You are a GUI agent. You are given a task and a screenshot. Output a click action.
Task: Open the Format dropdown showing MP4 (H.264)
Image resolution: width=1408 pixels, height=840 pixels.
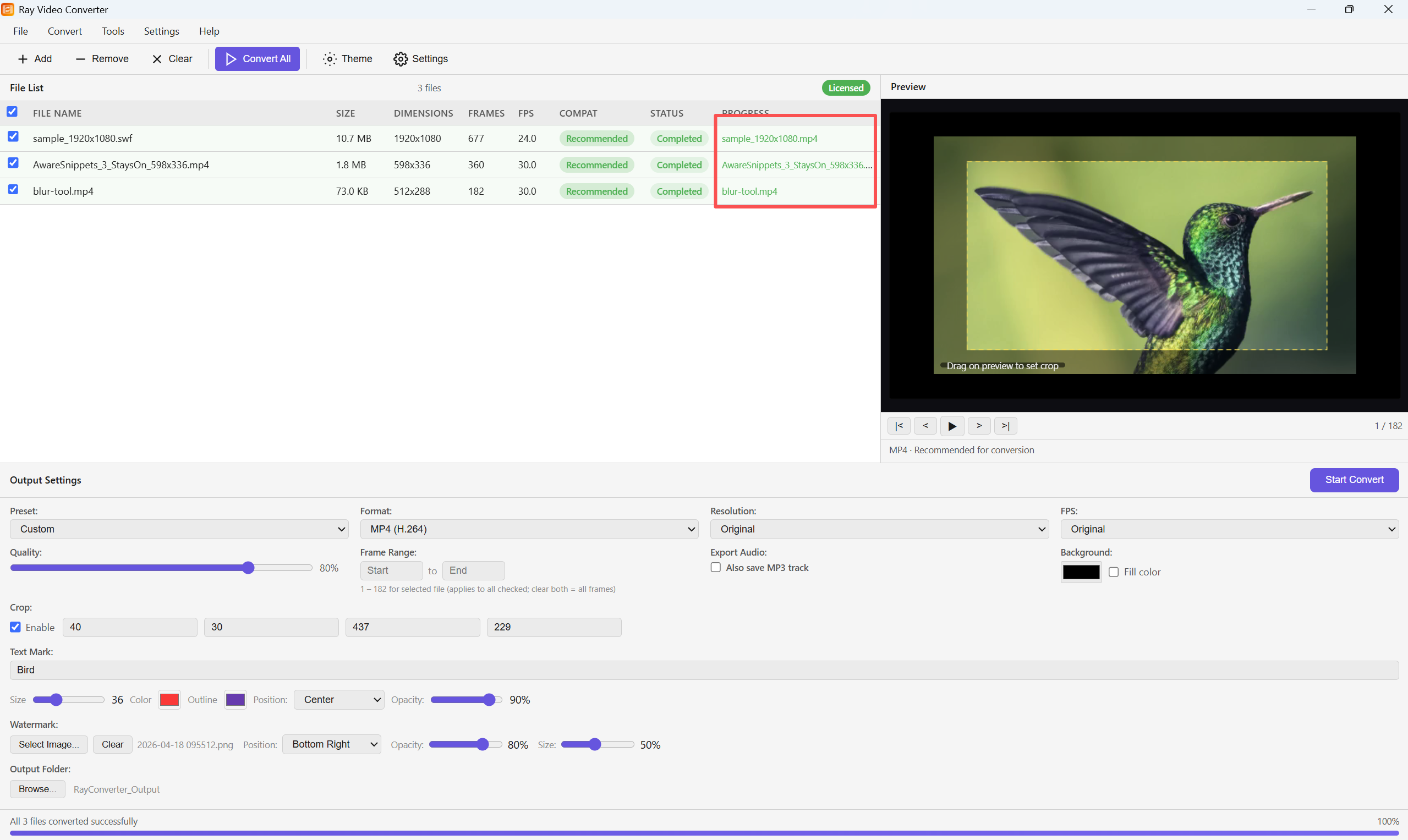point(529,529)
